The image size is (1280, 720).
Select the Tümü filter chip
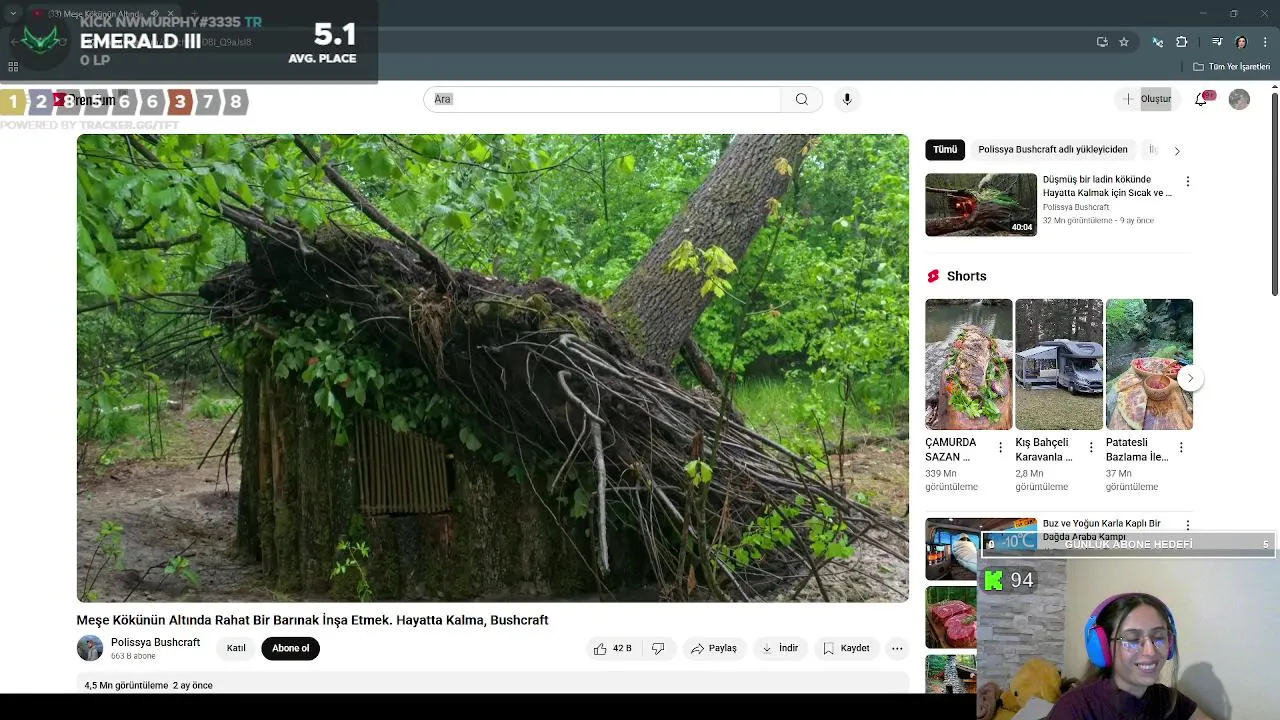click(x=945, y=149)
